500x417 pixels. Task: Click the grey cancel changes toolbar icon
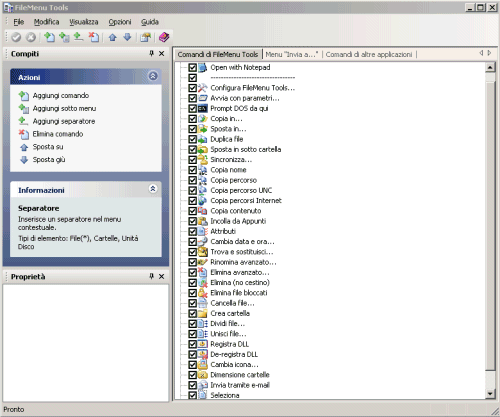(x=31, y=37)
